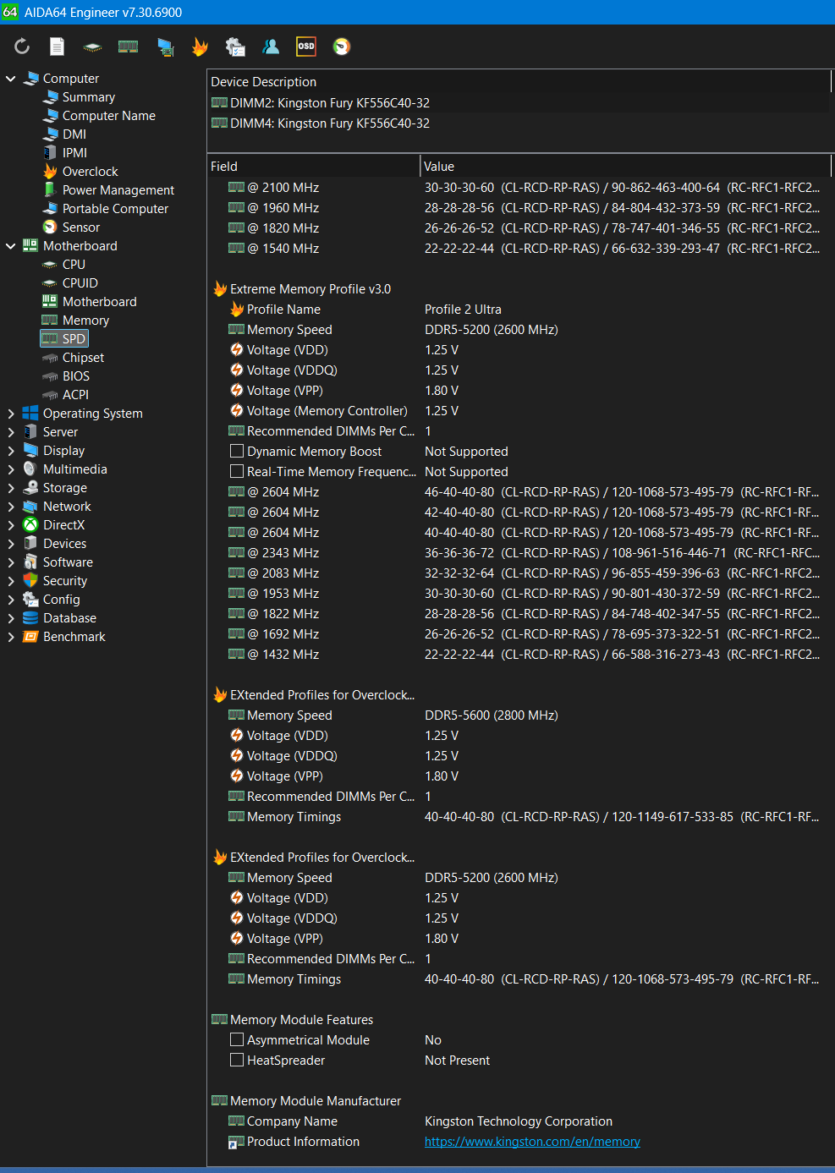
Task: Select the ACPI tree item
Action: (75, 395)
